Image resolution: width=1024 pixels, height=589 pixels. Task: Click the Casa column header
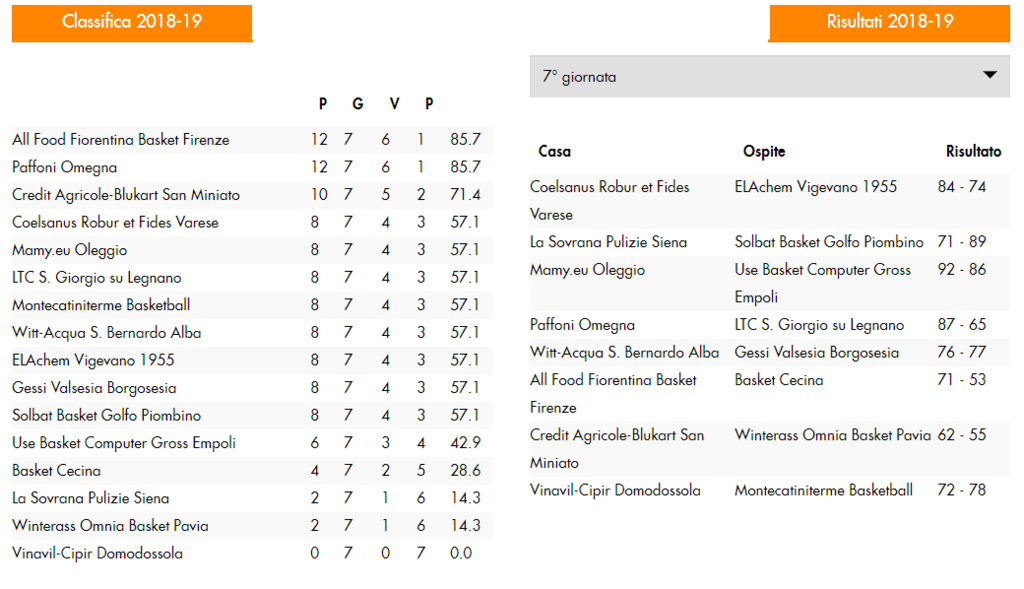coord(554,151)
